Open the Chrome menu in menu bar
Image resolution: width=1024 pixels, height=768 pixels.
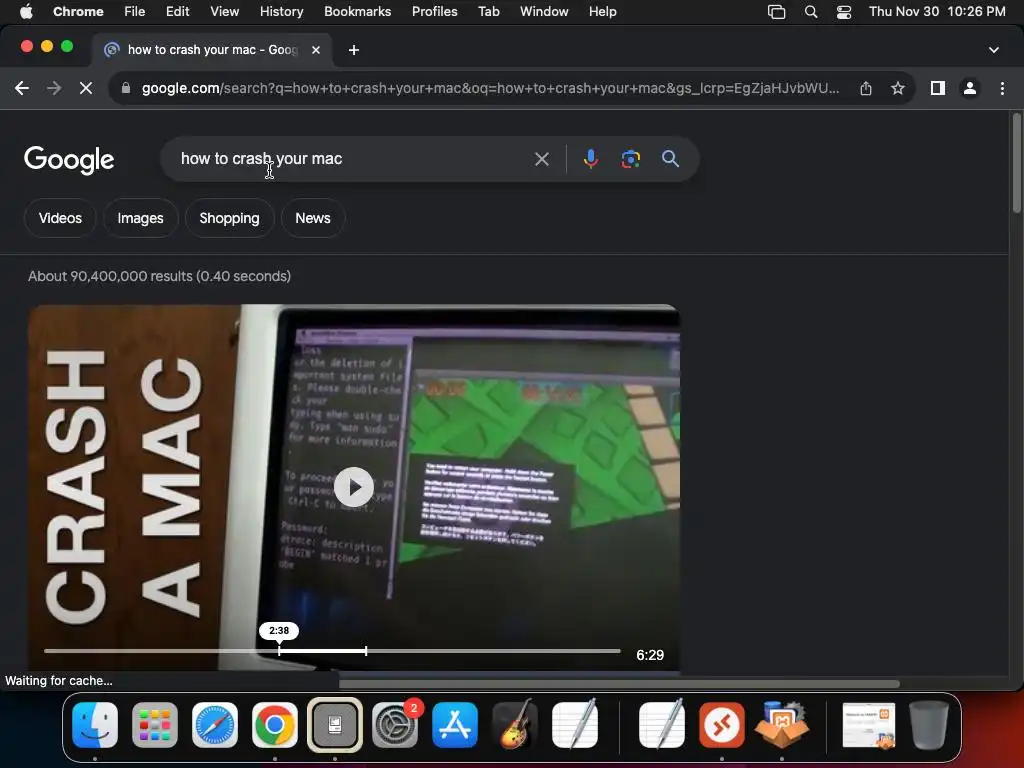(x=78, y=12)
